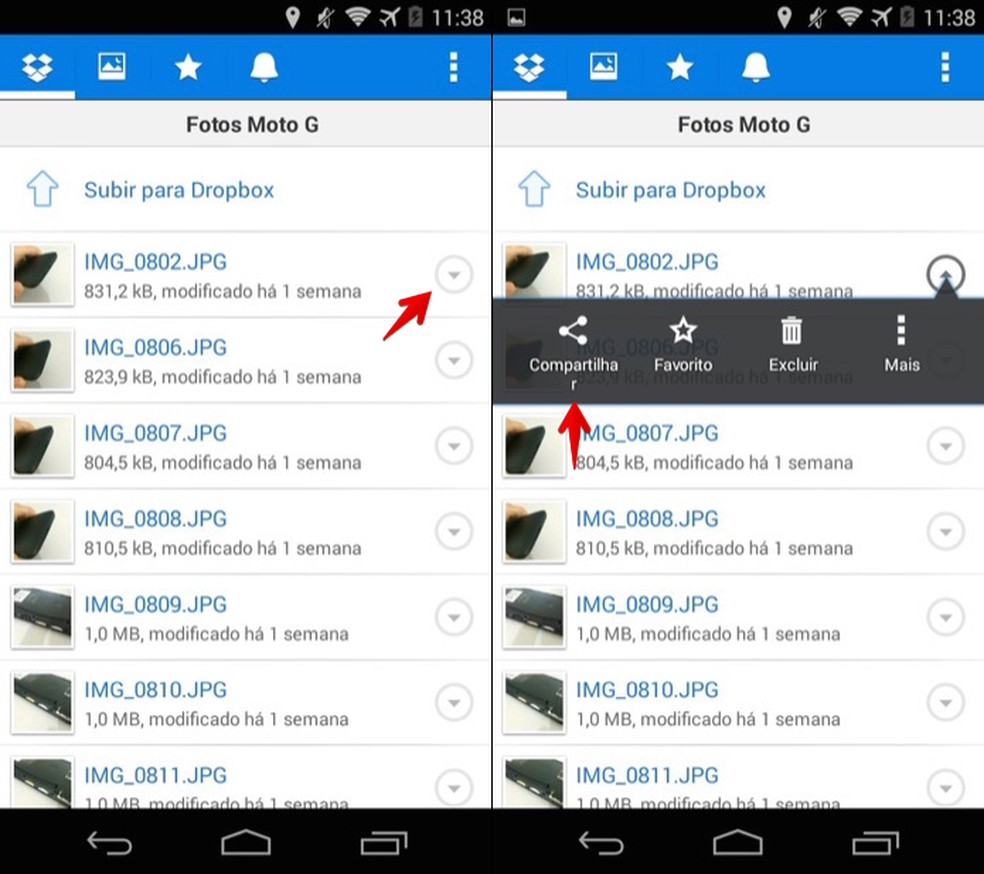Tap airplane mode icon in right status bar

point(882,18)
